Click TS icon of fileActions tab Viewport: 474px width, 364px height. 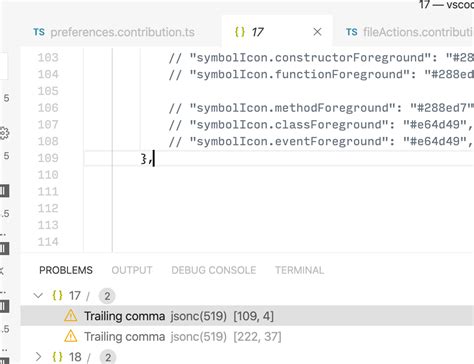pos(351,32)
